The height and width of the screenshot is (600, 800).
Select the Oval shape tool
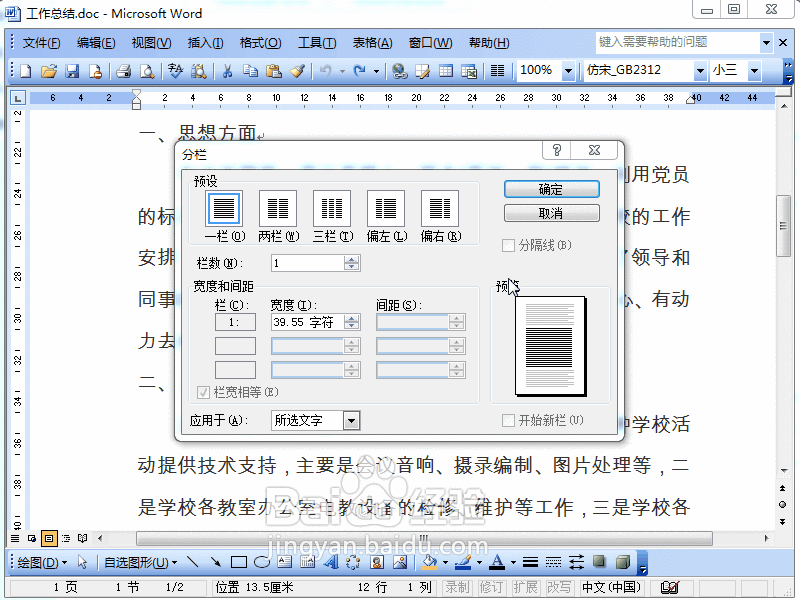click(261, 561)
